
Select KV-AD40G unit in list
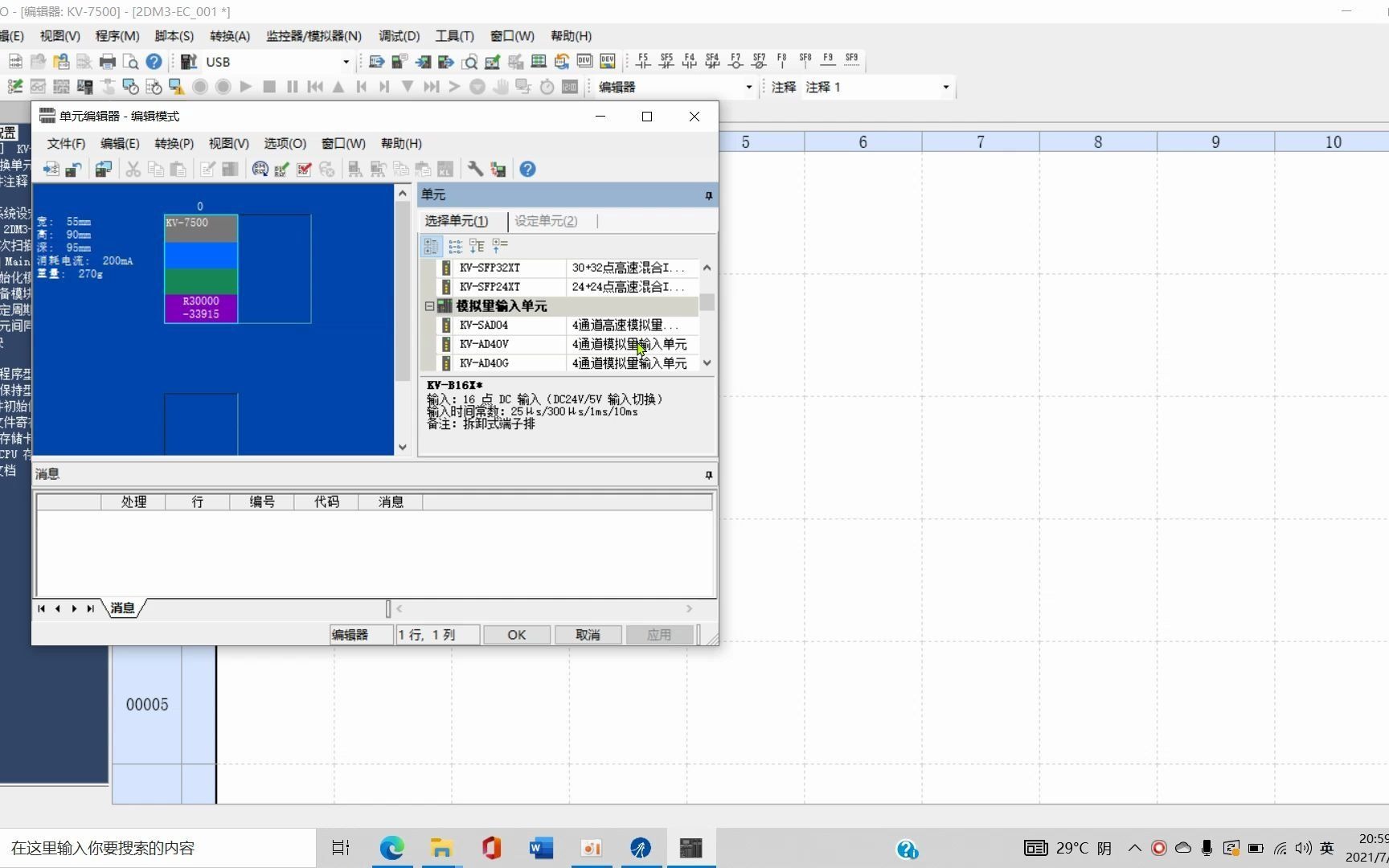pos(567,363)
